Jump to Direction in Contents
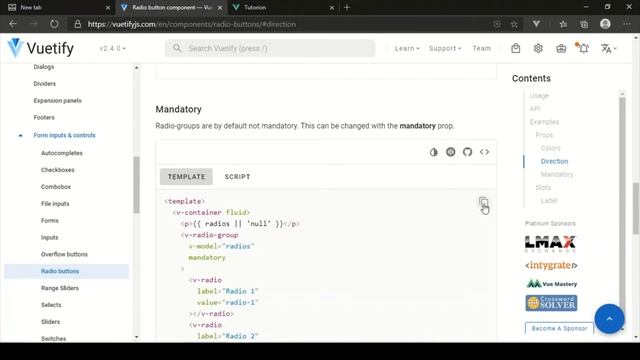 [554, 161]
